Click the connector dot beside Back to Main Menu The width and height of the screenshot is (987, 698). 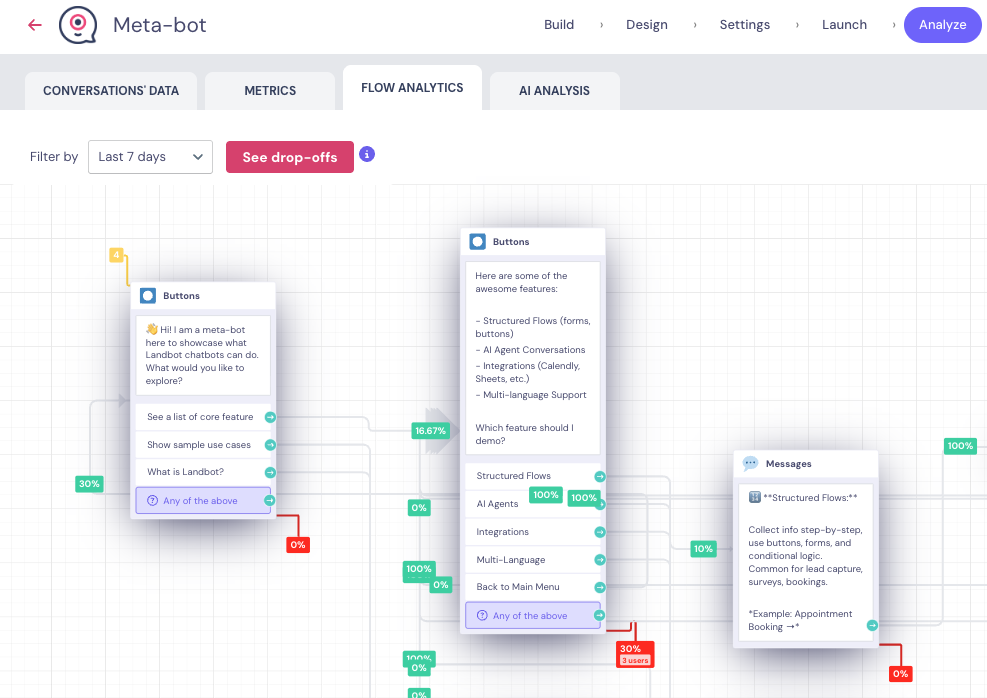click(600, 587)
